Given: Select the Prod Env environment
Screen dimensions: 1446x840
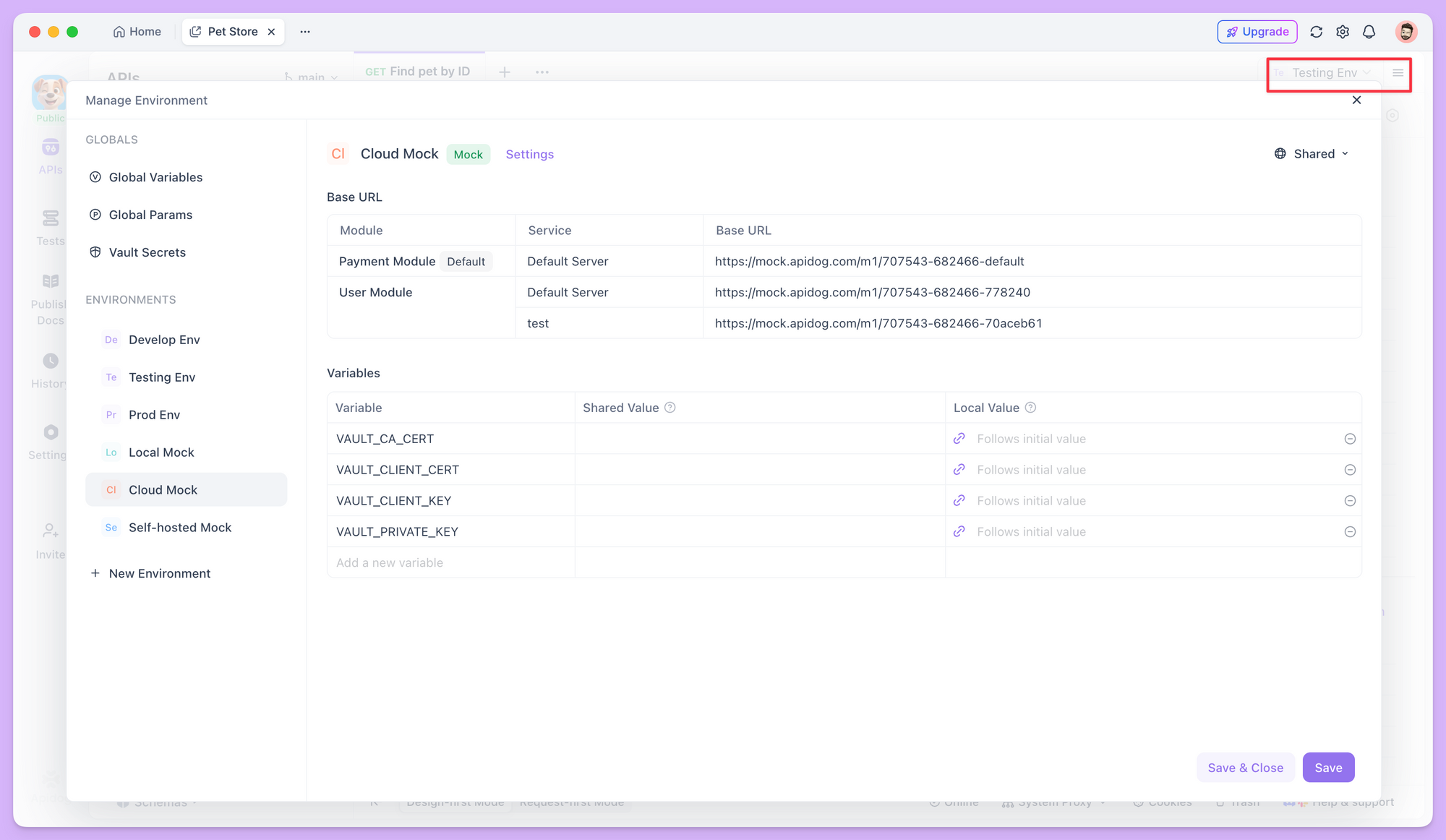Looking at the screenshot, I should [187, 415].
